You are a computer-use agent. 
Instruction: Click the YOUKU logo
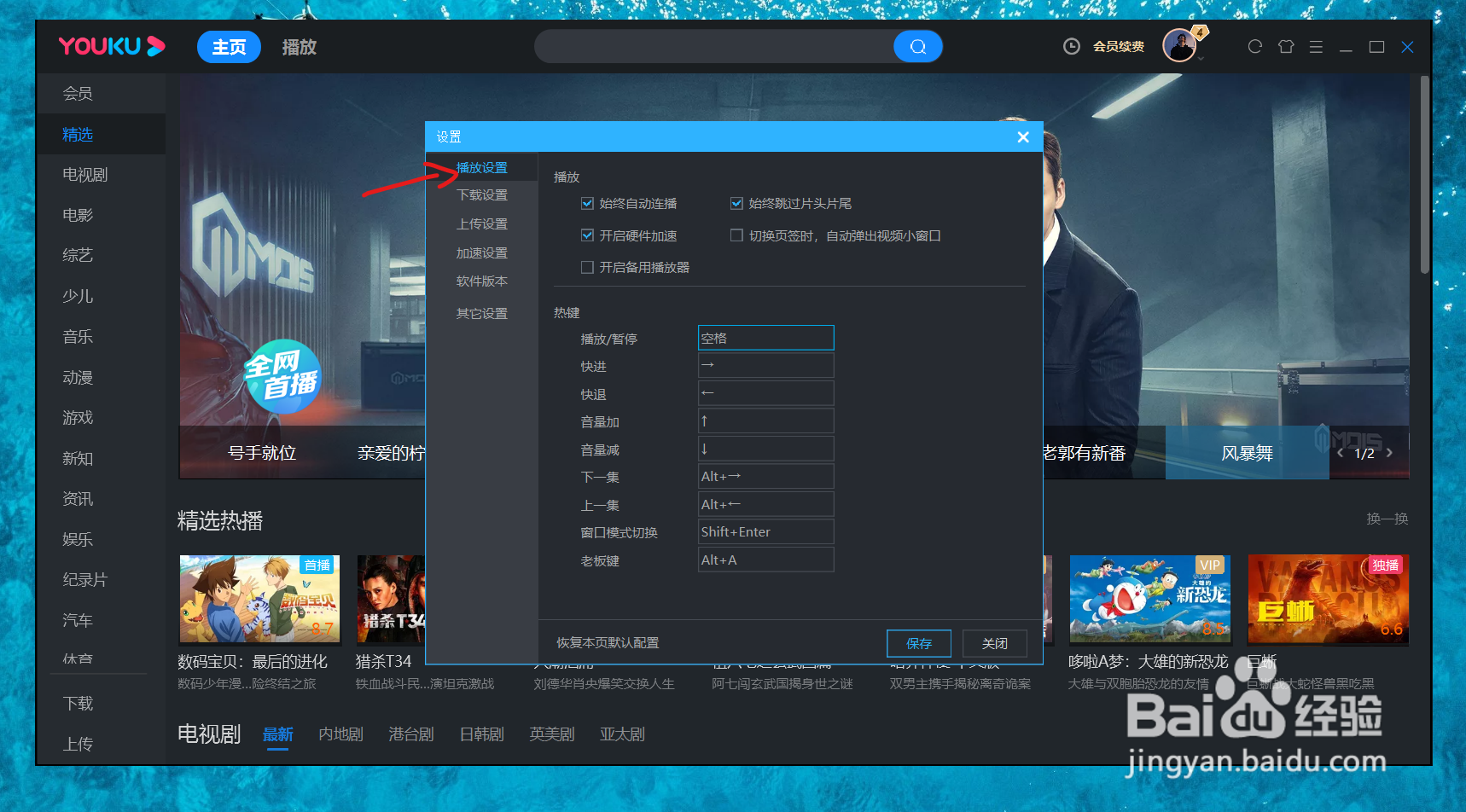coord(111,46)
